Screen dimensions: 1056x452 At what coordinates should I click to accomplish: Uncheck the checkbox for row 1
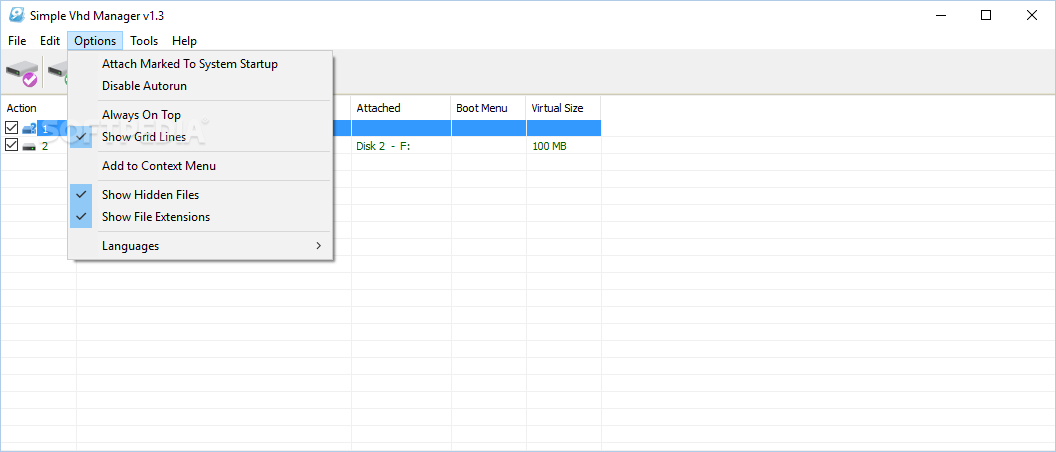(11, 128)
